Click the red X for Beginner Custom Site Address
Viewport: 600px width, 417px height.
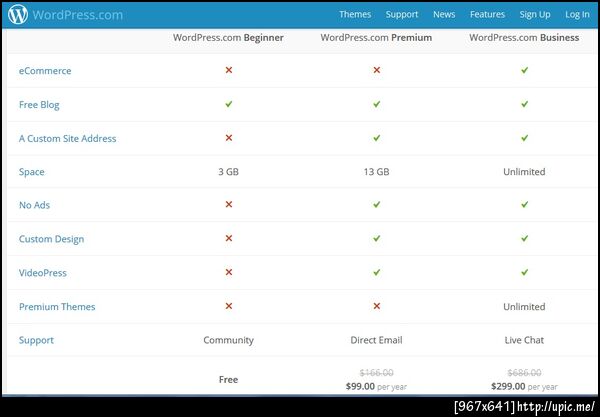tap(229, 138)
